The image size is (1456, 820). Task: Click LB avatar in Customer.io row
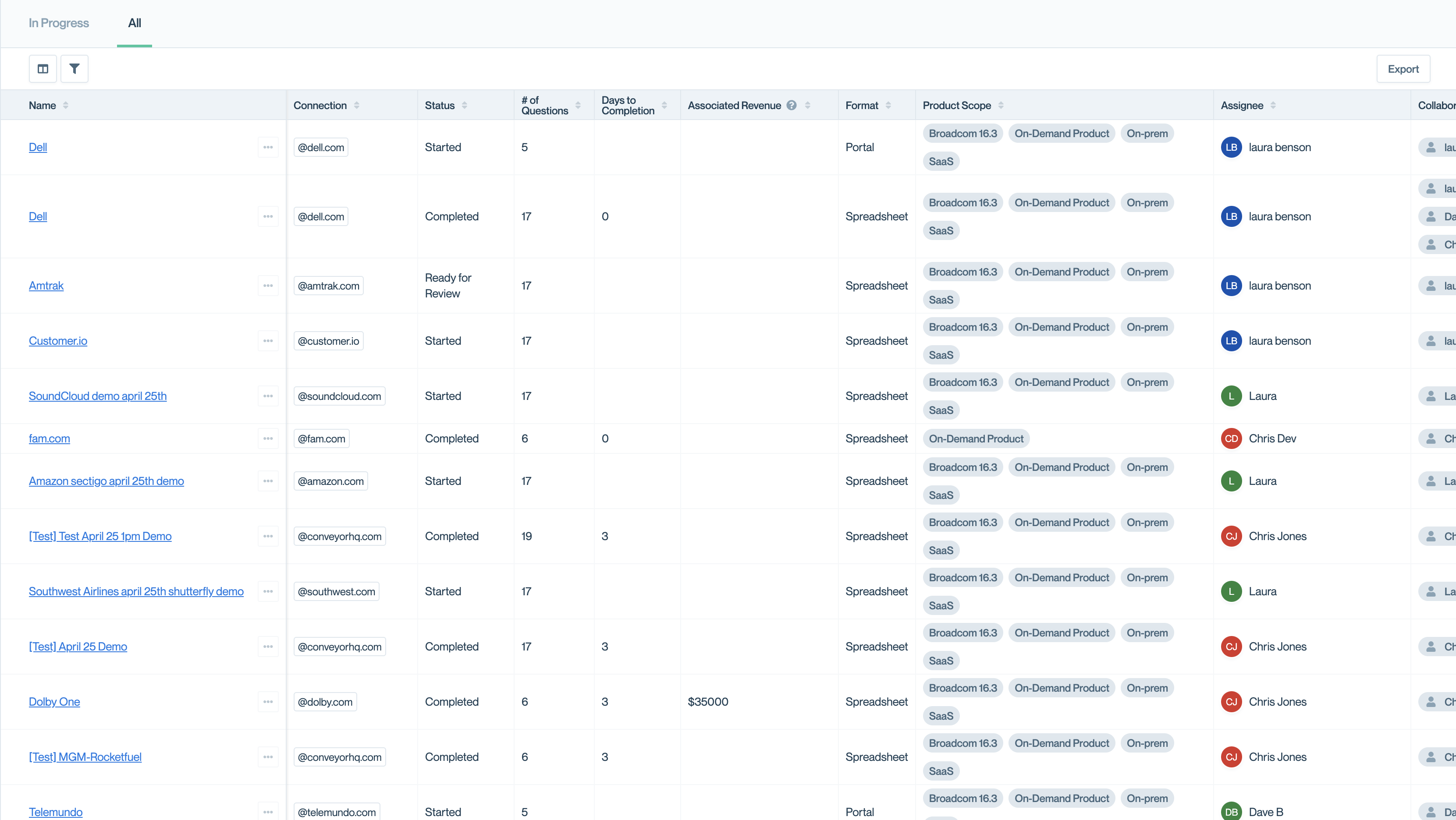(x=1231, y=341)
